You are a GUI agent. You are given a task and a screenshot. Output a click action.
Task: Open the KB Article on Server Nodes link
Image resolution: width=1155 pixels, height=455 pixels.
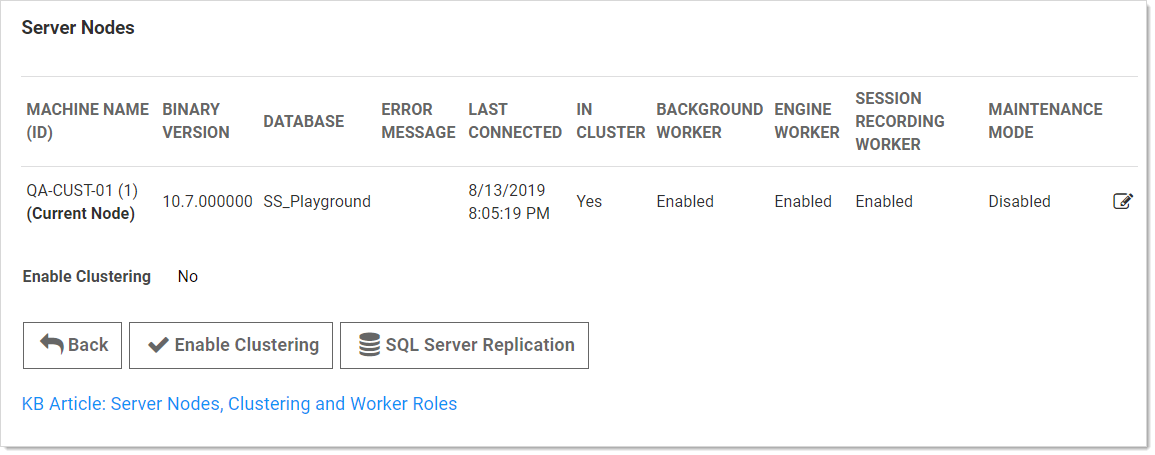tap(239, 404)
